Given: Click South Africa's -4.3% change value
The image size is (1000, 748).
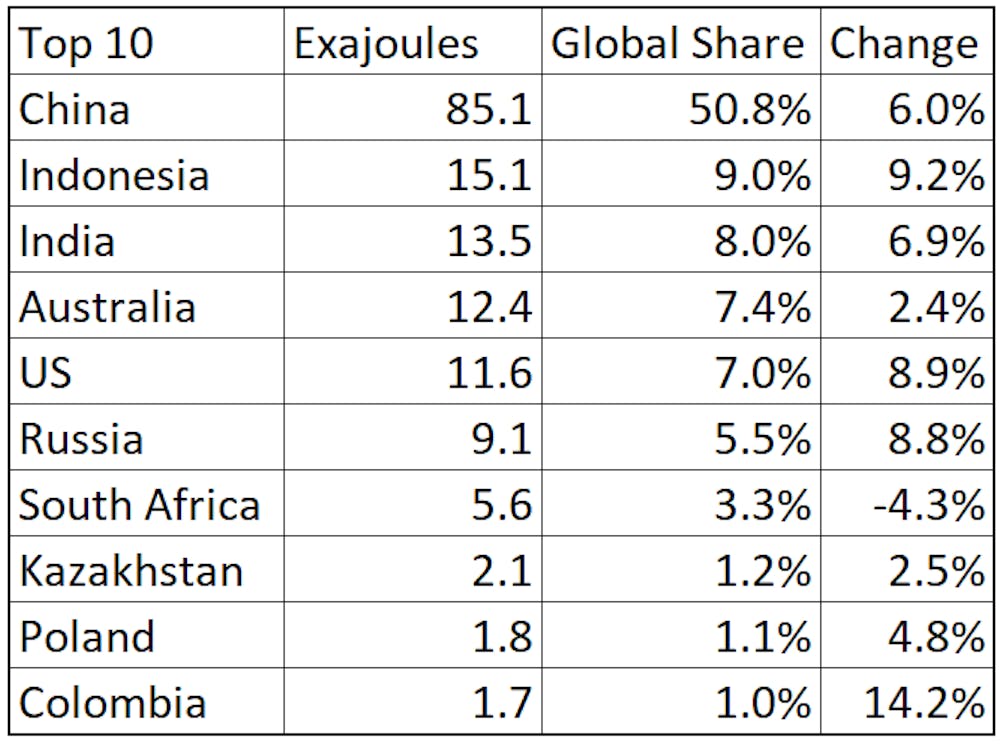Looking at the screenshot, I should pyautogui.click(x=906, y=503).
